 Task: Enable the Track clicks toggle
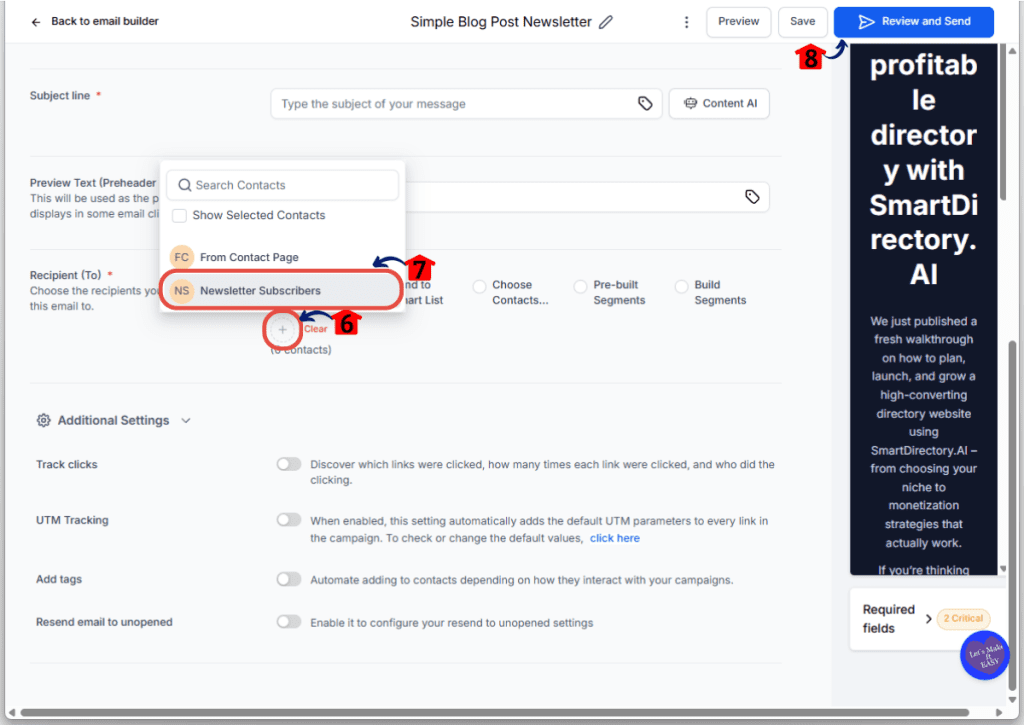coord(289,463)
